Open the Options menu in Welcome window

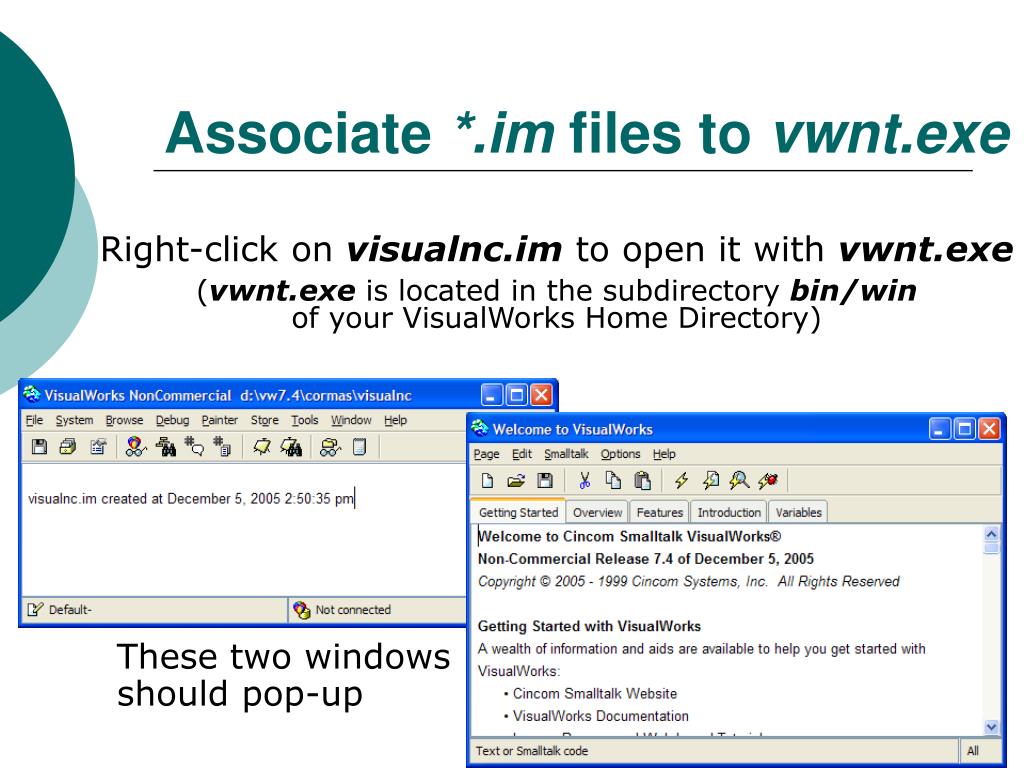(x=620, y=454)
